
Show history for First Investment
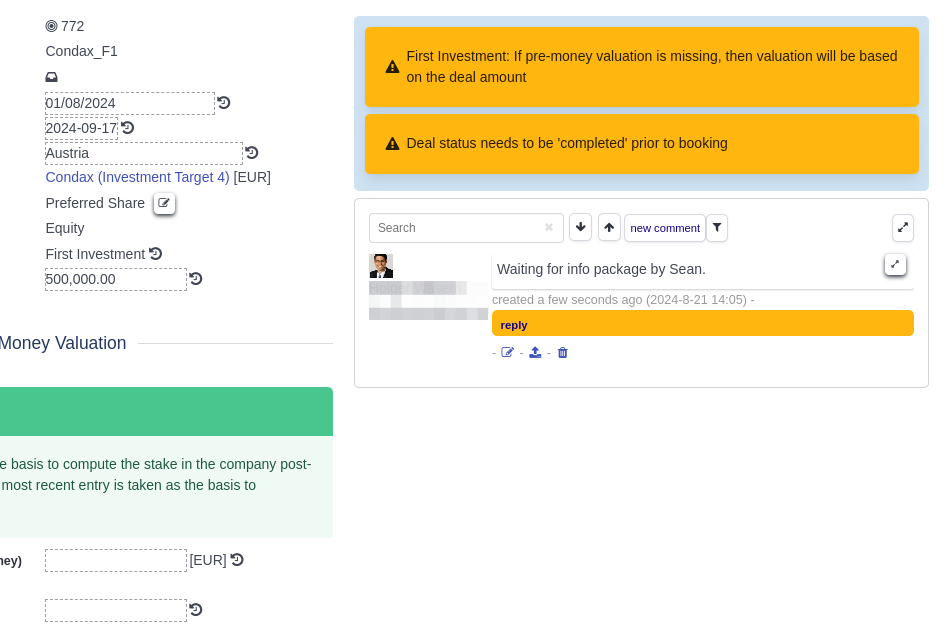(x=156, y=254)
